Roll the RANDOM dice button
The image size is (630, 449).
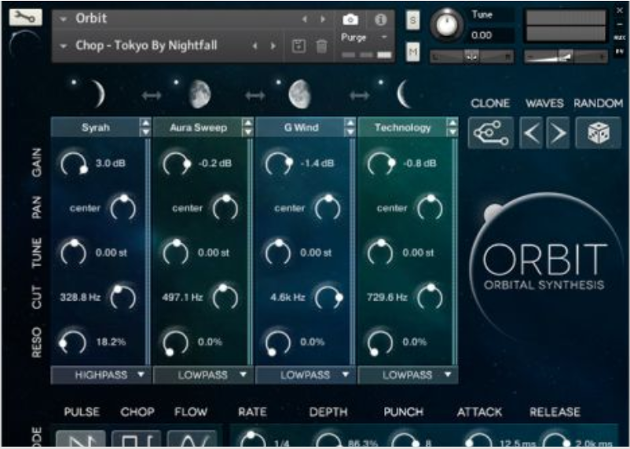pyautogui.click(x=598, y=133)
